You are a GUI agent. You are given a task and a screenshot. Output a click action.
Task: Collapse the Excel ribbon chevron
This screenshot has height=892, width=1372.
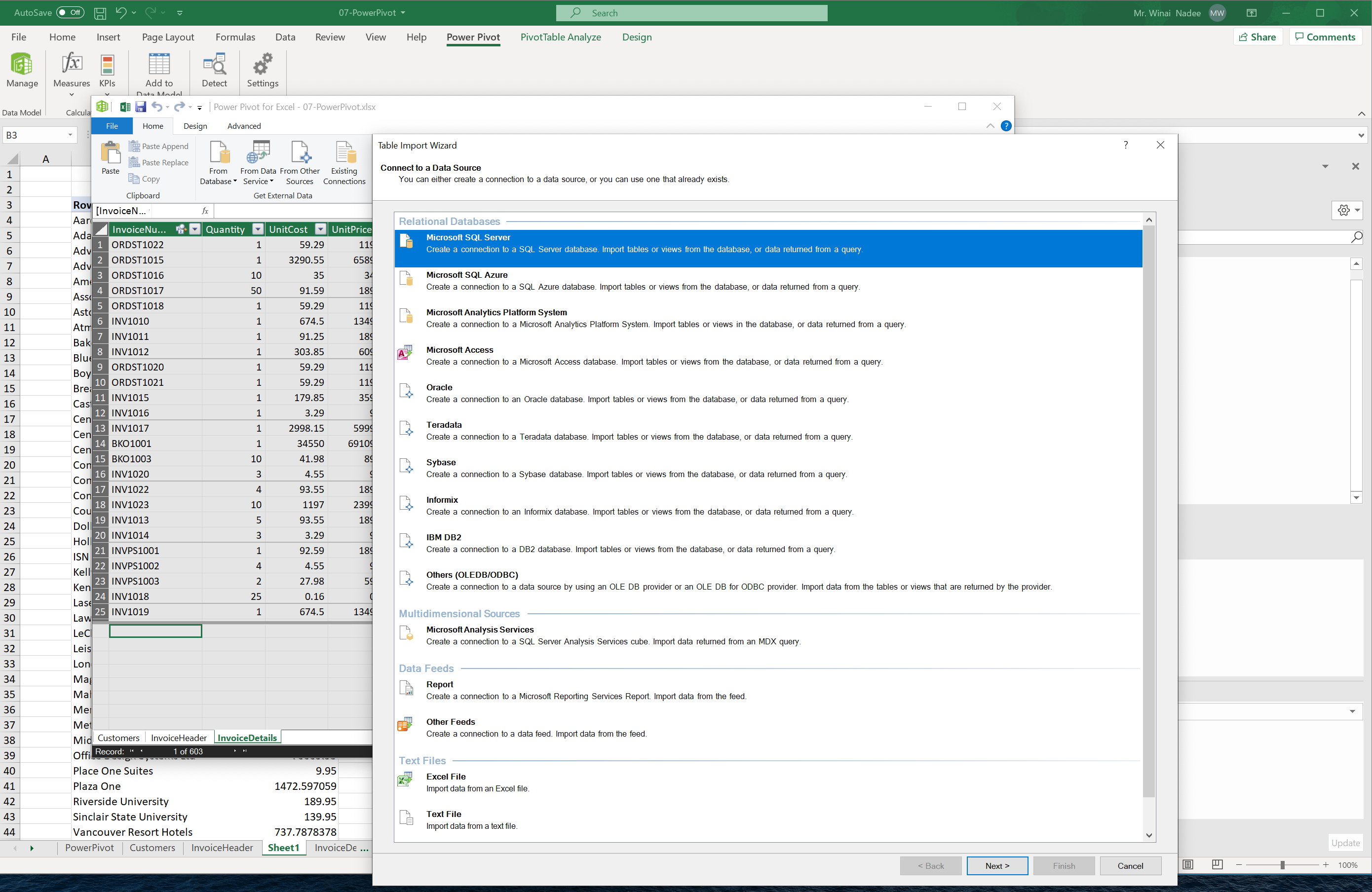pos(1361,113)
